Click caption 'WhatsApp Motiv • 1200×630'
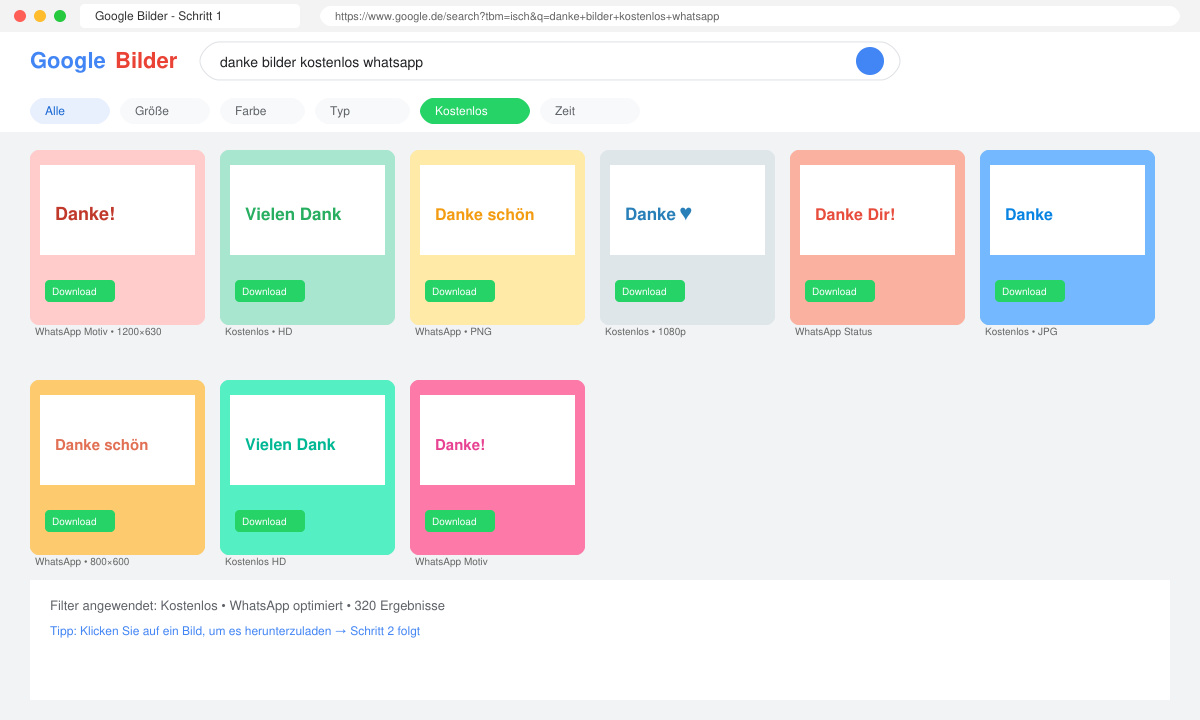The width and height of the screenshot is (1200, 720). pyautogui.click(x=98, y=332)
